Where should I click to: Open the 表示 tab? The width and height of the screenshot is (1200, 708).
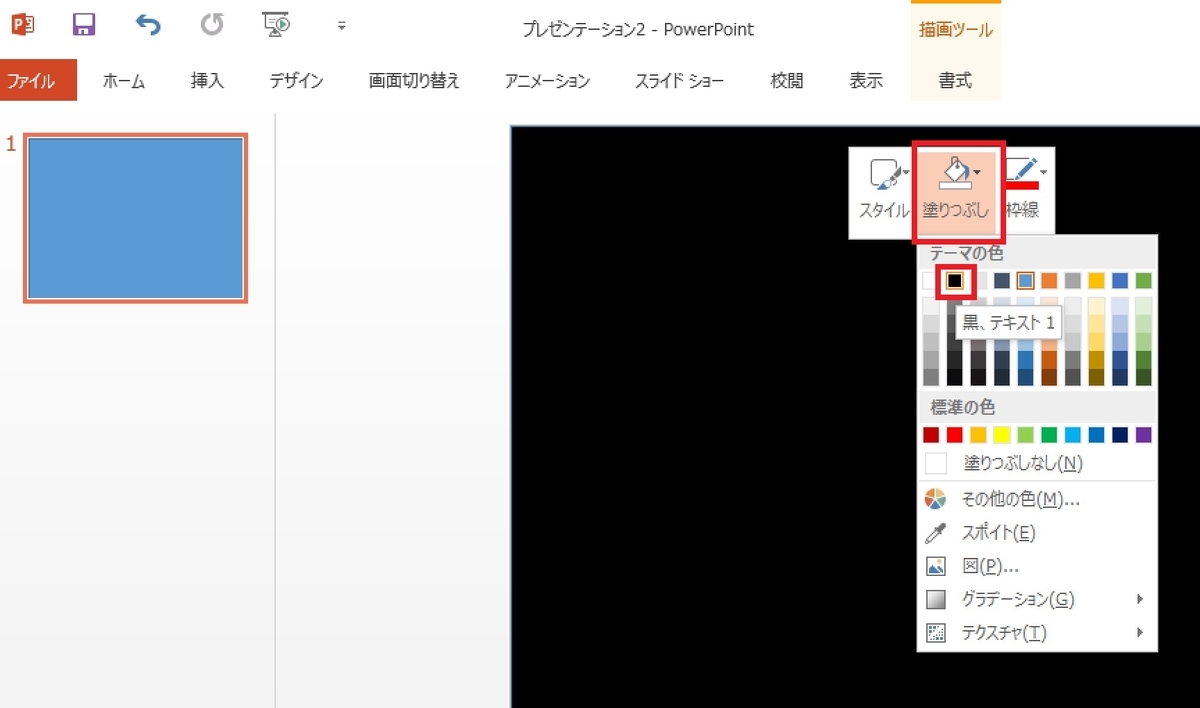point(866,81)
